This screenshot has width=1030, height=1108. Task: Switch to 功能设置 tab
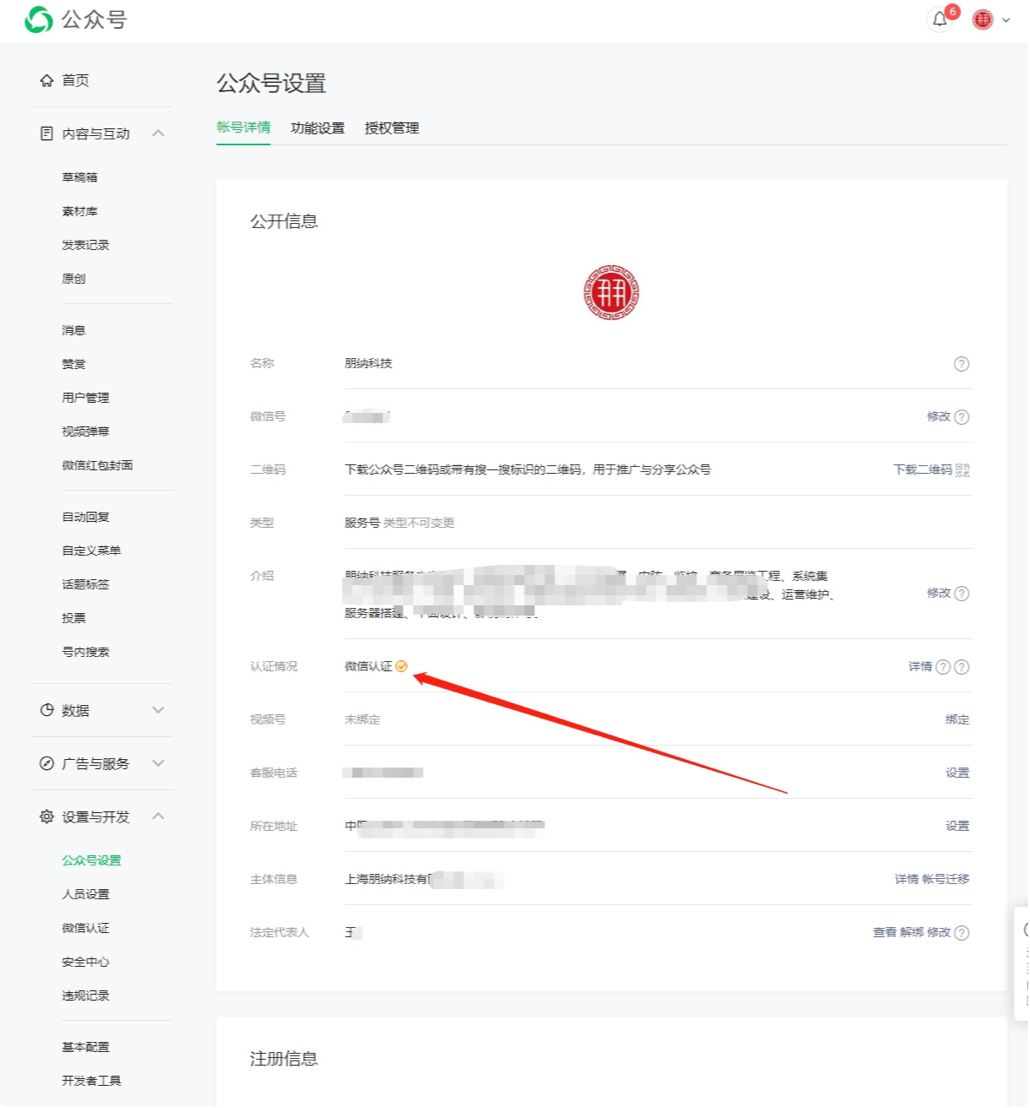(317, 129)
